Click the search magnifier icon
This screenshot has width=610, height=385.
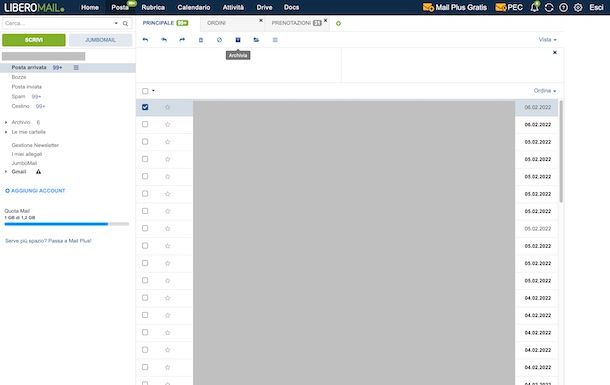tap(125, 23)
